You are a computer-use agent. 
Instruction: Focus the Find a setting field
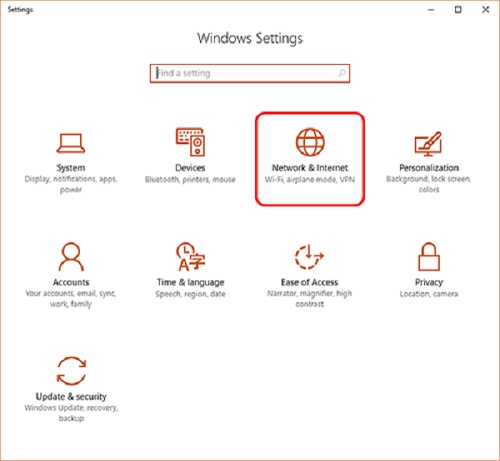pos(250,73)
